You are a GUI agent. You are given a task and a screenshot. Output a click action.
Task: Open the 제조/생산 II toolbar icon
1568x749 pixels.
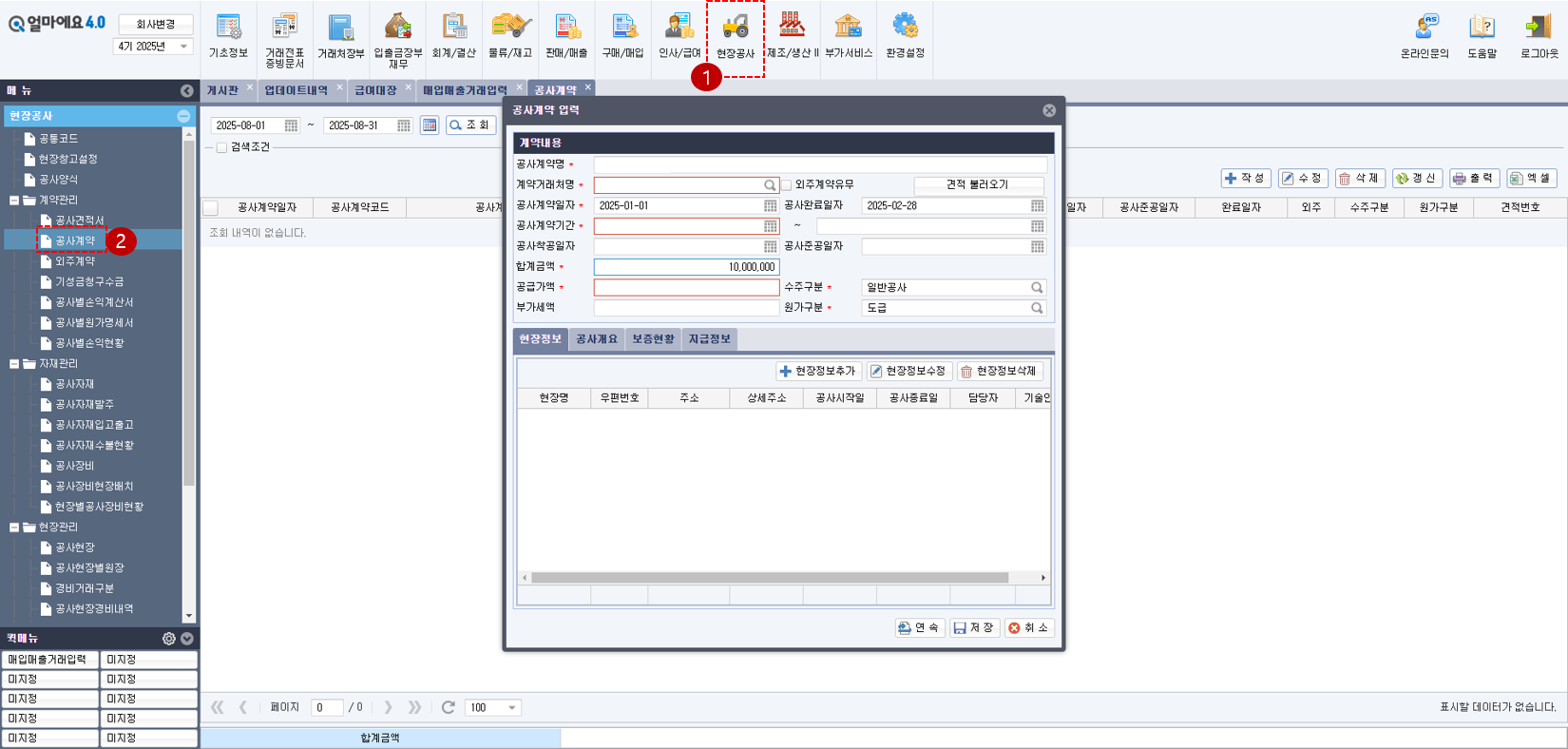pos(793,36)
